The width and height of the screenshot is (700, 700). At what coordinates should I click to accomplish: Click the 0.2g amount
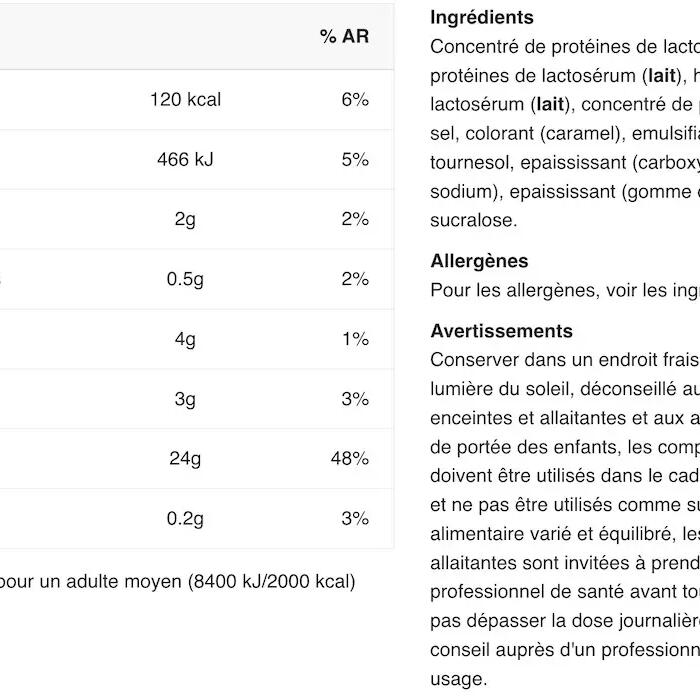185,519
